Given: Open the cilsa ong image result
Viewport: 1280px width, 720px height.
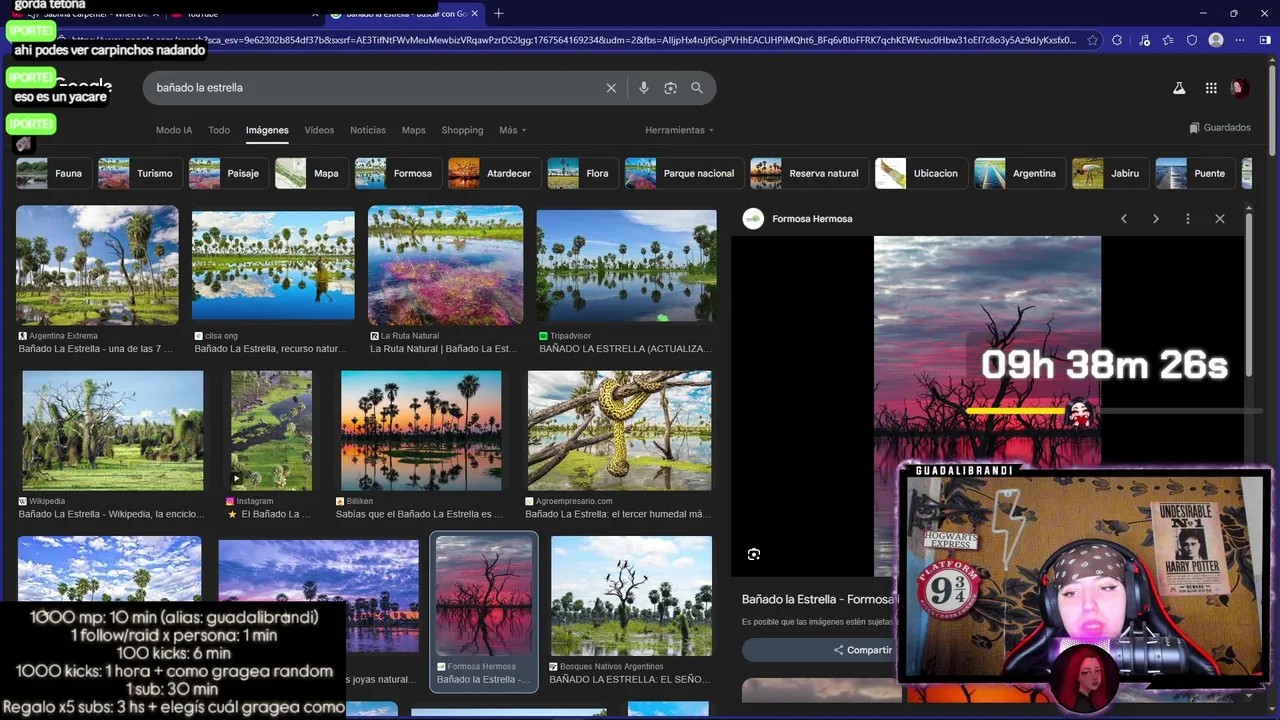Looking at the screenshot, I should click(x=273, y=265).
